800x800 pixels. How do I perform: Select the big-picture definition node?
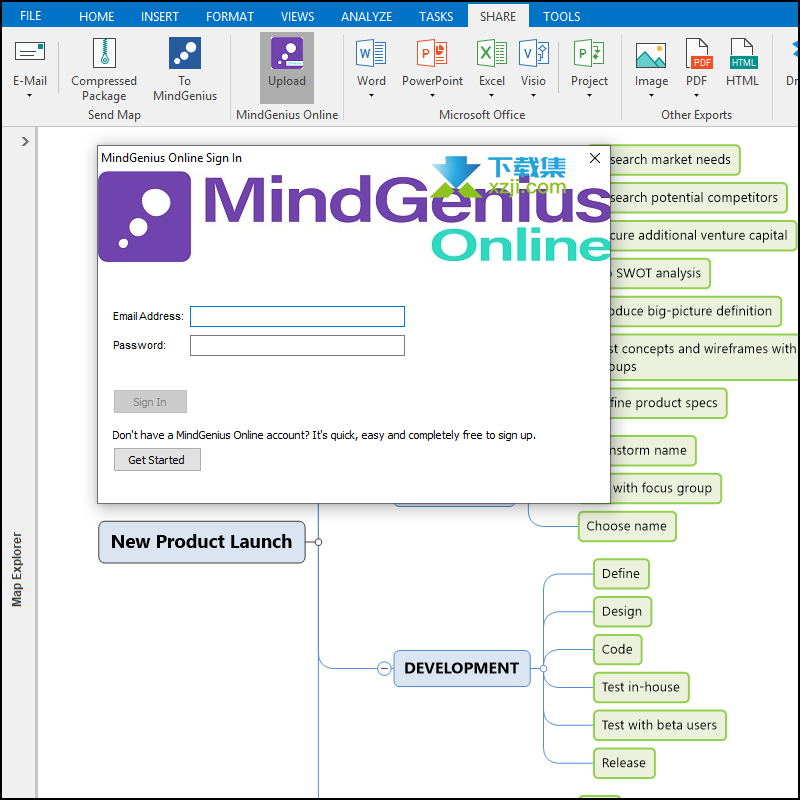click(696, 311)
